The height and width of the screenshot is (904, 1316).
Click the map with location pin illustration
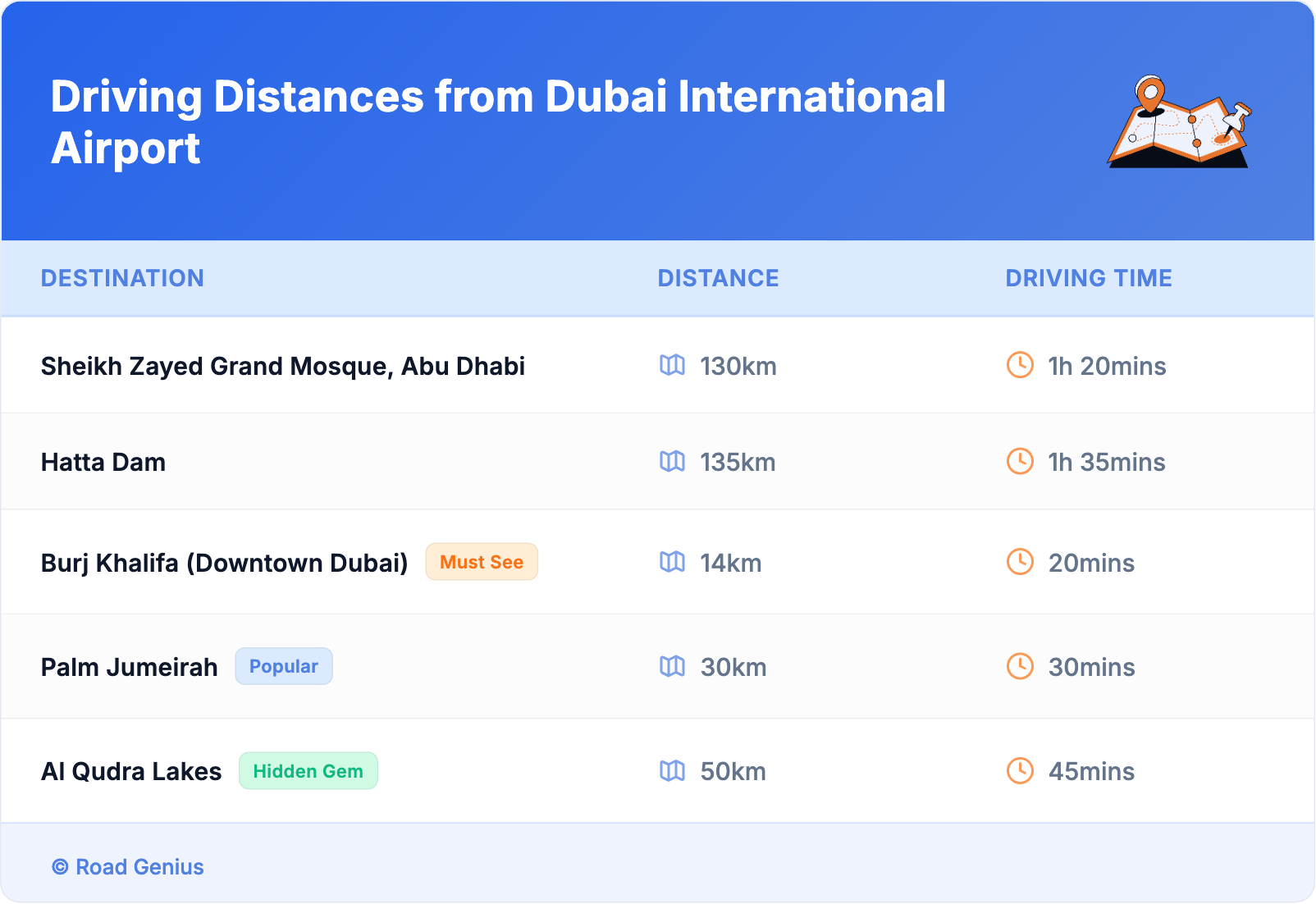[1179, 122]
